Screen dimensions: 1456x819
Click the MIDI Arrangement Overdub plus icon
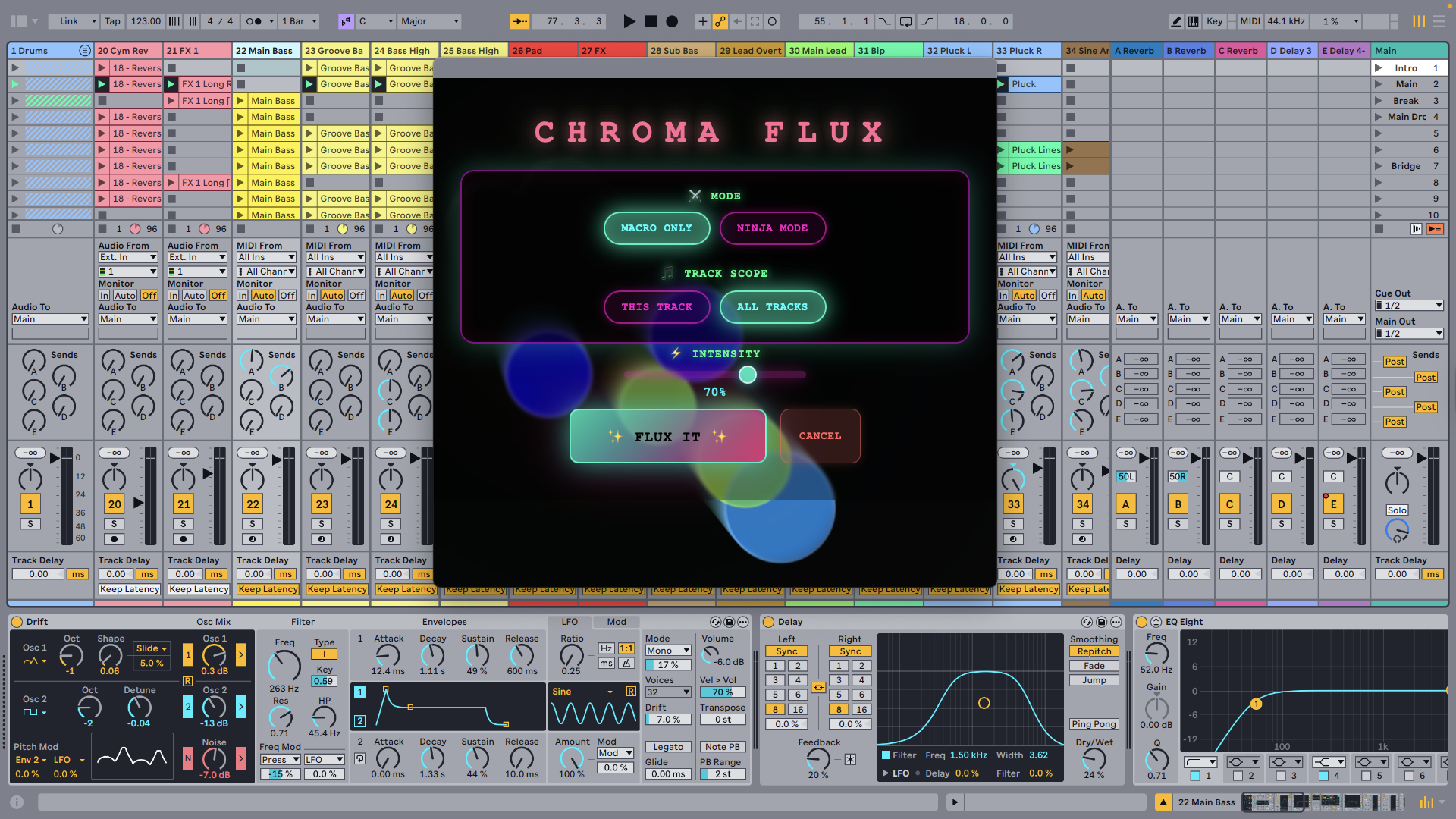702,21
